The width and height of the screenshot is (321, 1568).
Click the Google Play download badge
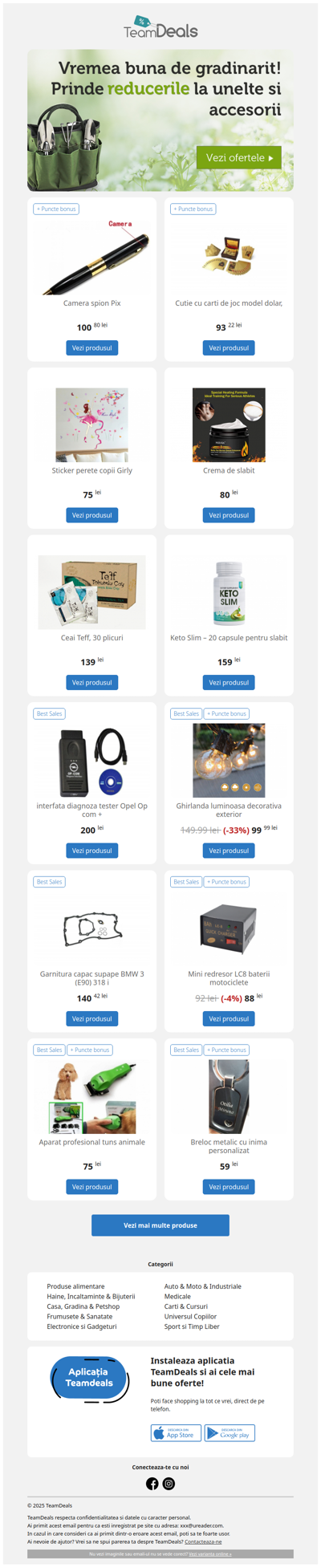pyautogui.click(x=230, y=1432)
